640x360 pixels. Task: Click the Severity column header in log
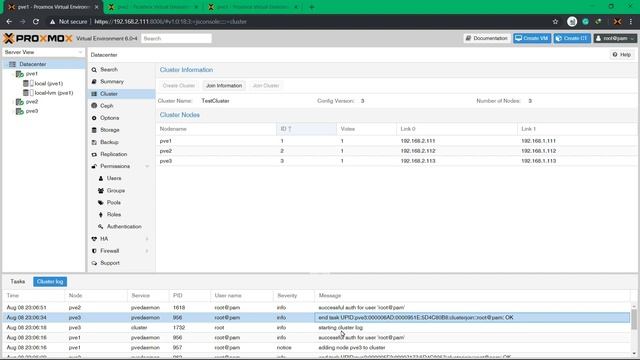coord(293,296)
